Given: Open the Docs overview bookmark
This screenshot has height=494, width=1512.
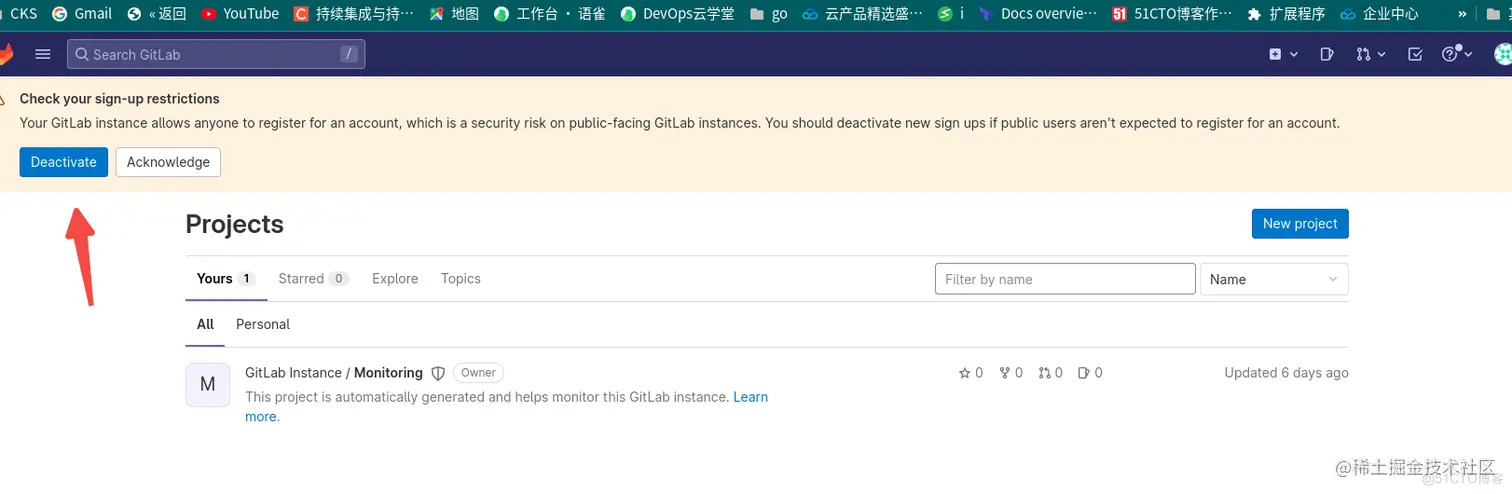Looking at the screenshot, I should (1037, 14).
